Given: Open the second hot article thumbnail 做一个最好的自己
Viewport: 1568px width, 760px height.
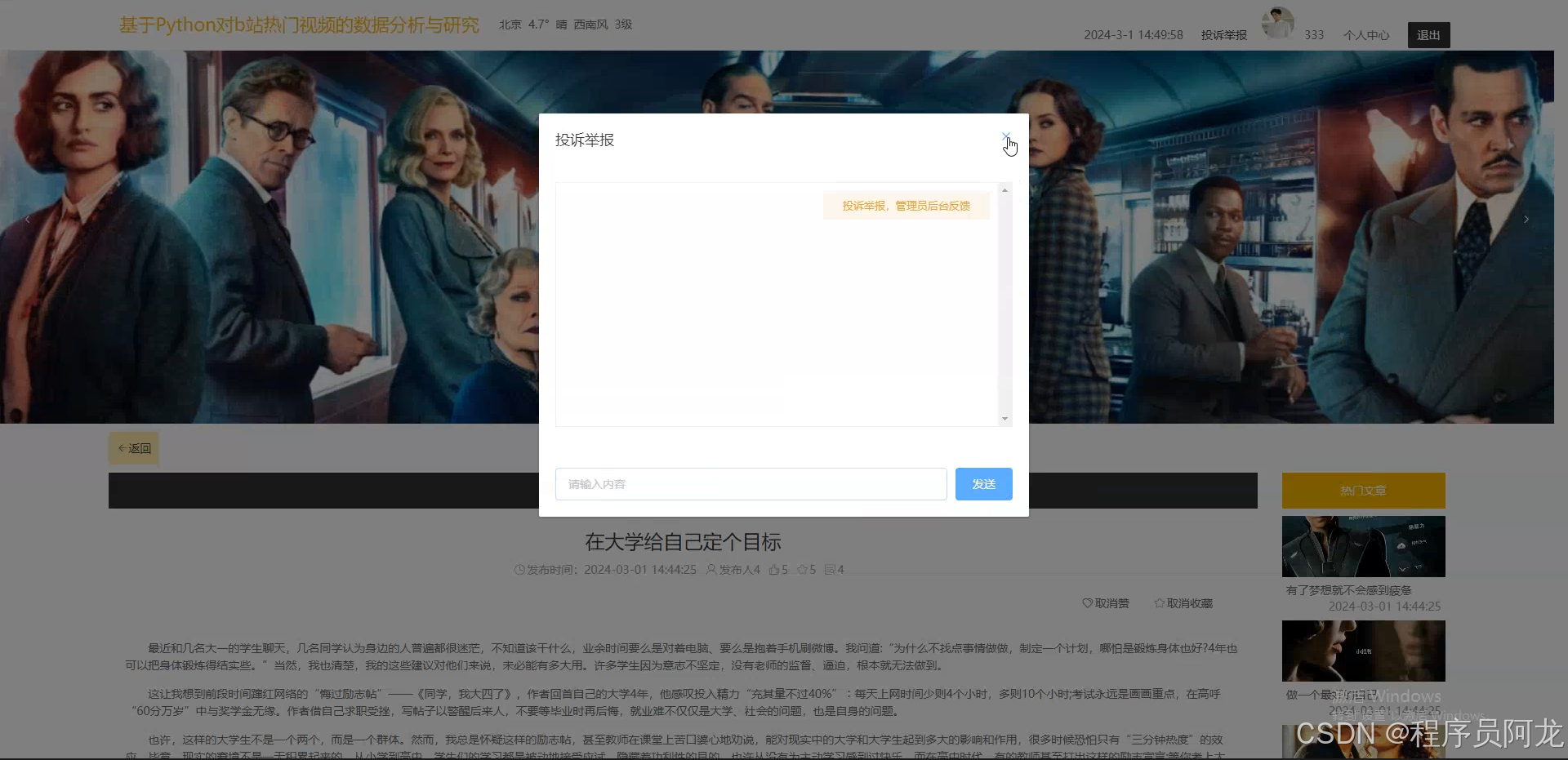Looking at the screenshot, I should click(1363, 651).
